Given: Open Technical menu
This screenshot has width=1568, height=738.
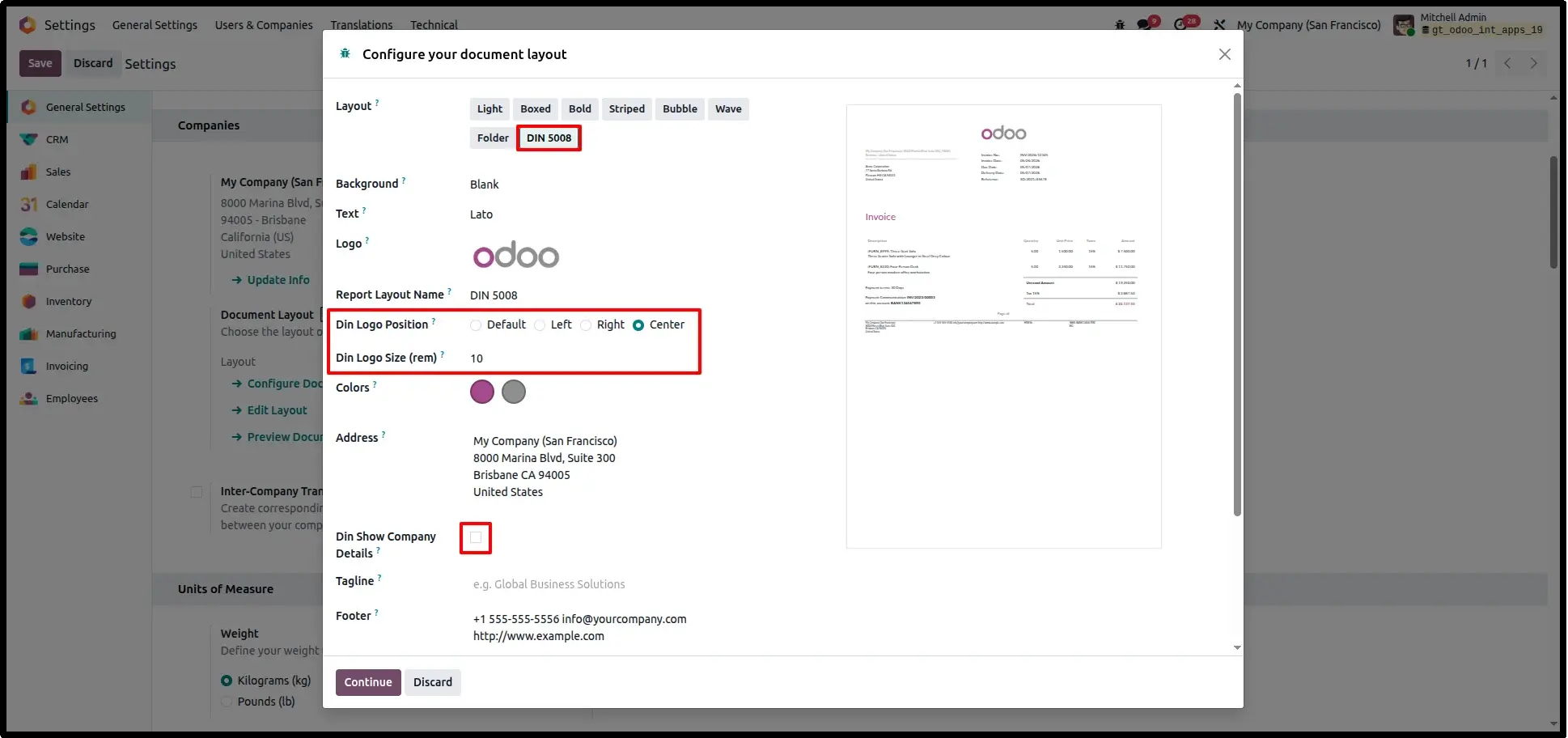Looking at the screenshot, I should (x=434, y=25).
